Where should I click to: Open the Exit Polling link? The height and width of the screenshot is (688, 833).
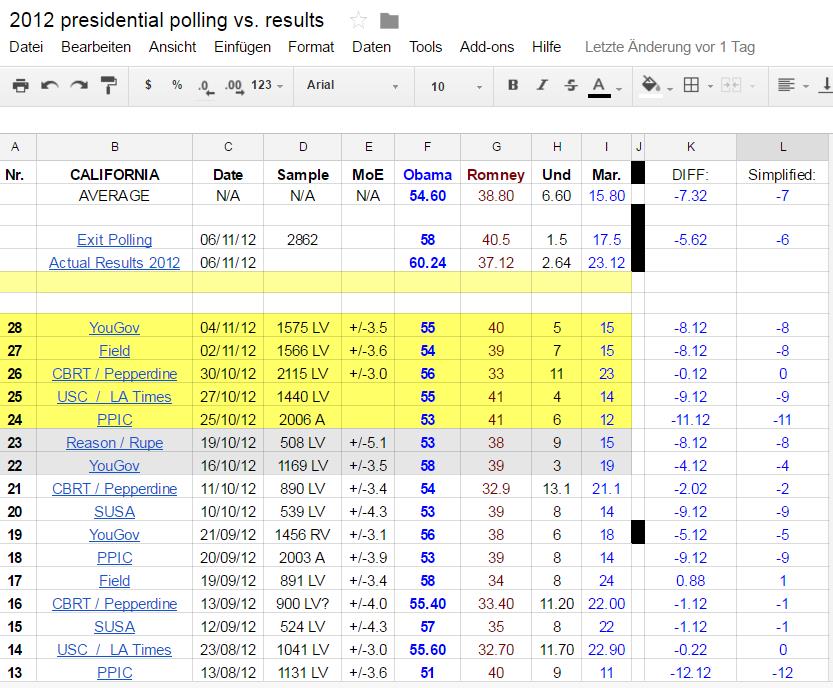click(x=115, y=240)
